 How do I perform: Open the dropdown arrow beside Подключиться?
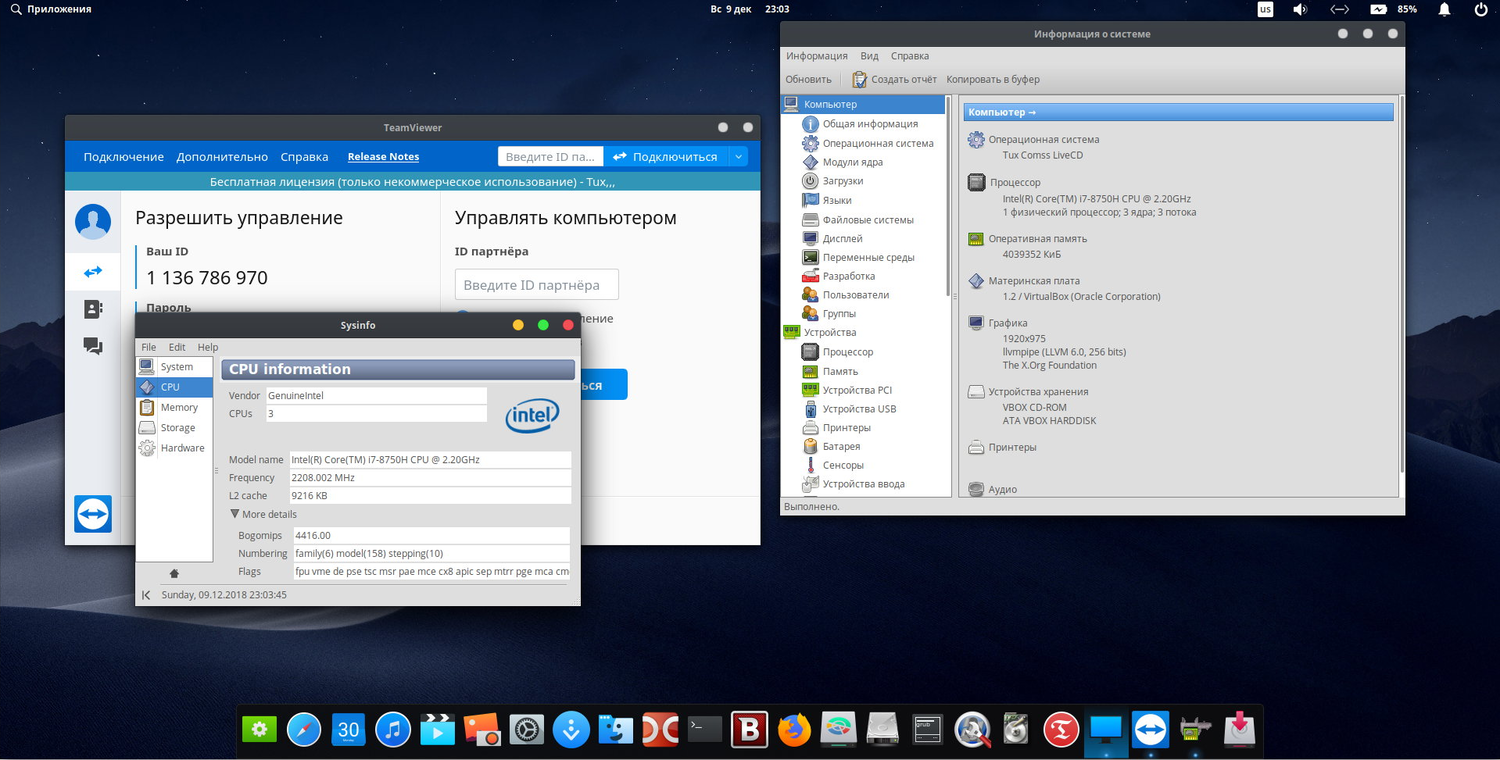[x=738, y=156]
